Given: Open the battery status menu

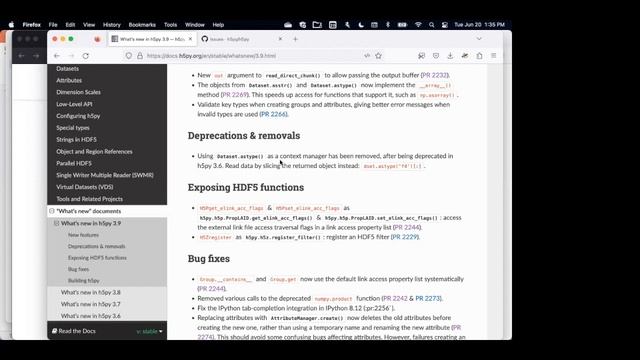Looking at the screenshot, I should (402, 25).
